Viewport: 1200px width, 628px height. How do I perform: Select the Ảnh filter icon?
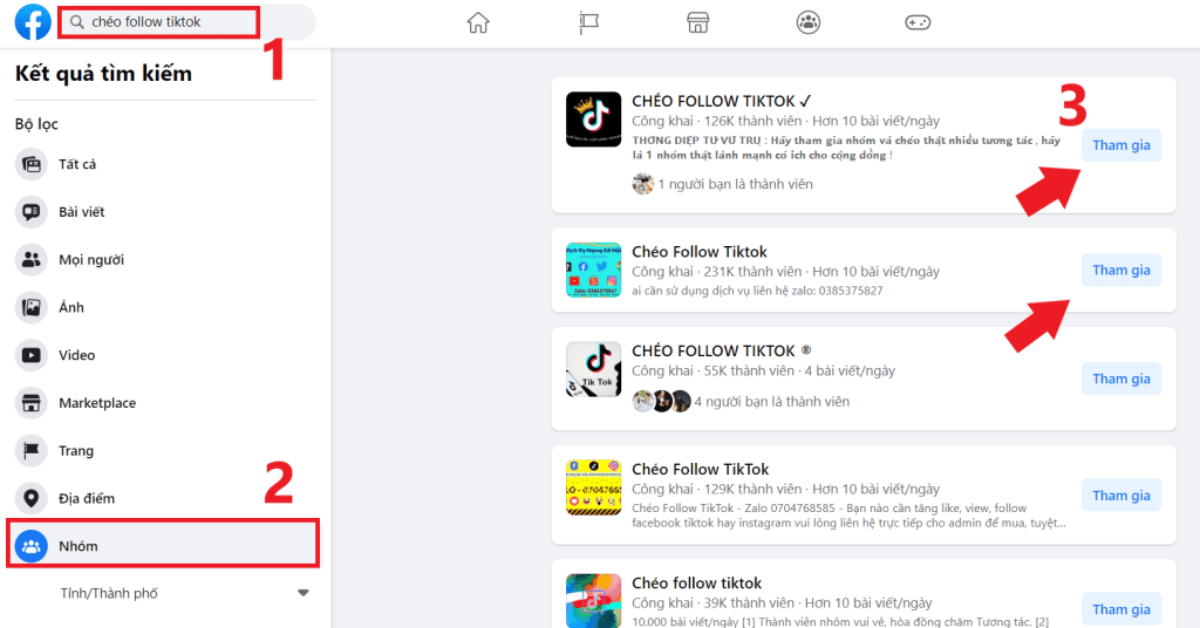[32, 307]
